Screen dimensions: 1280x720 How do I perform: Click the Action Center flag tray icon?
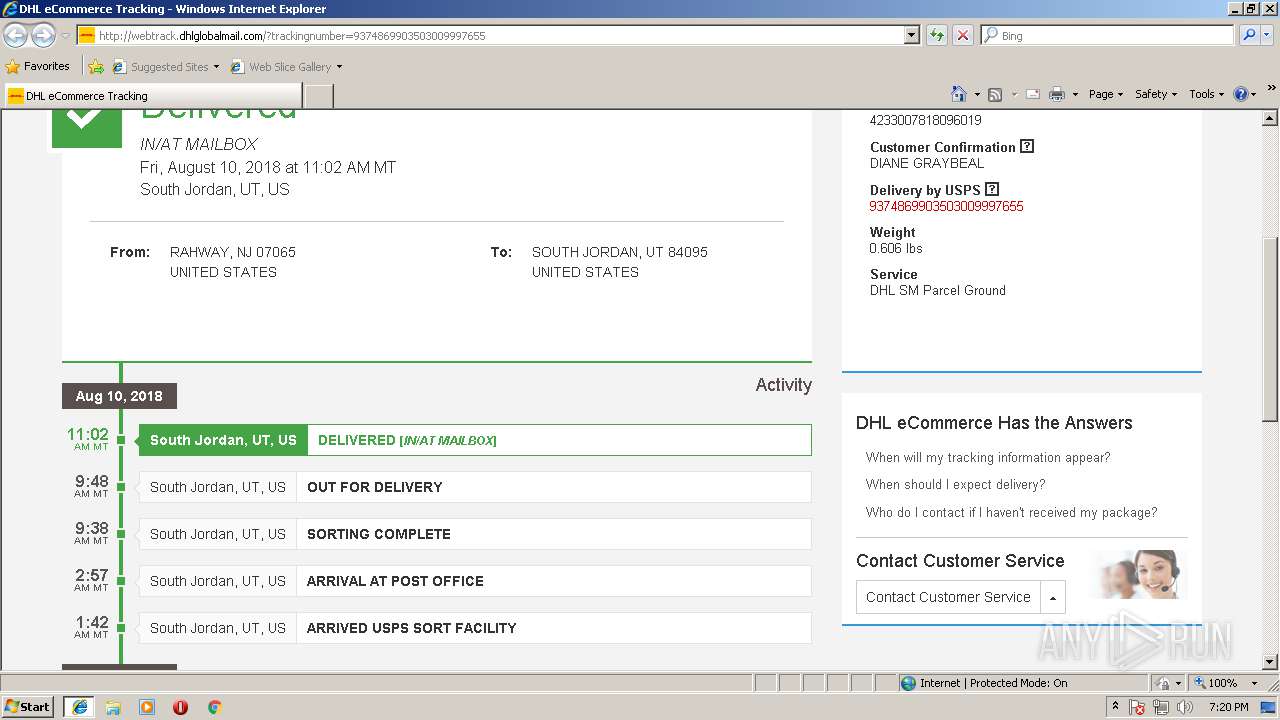click(1138, 707)
